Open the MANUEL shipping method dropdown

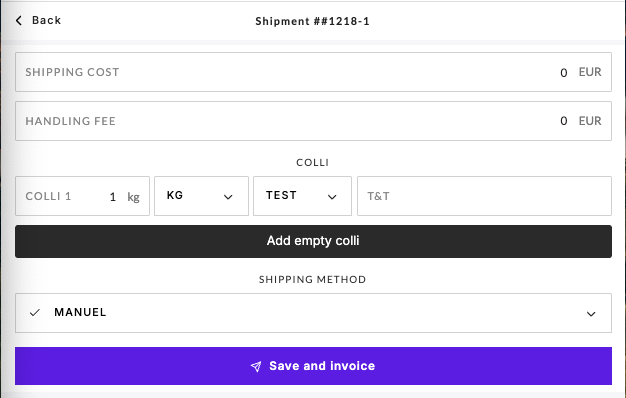pos(313,313)
